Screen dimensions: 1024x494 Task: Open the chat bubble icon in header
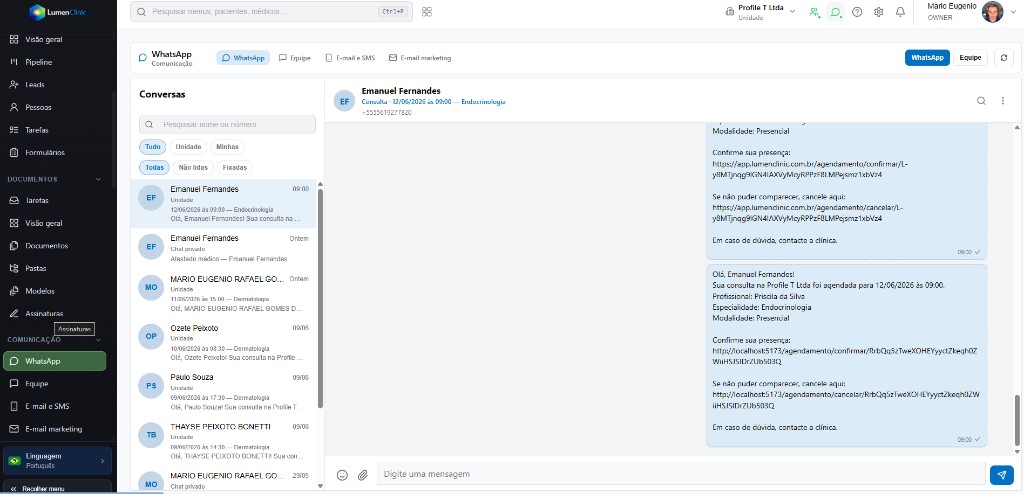click(x=835, y=12)
